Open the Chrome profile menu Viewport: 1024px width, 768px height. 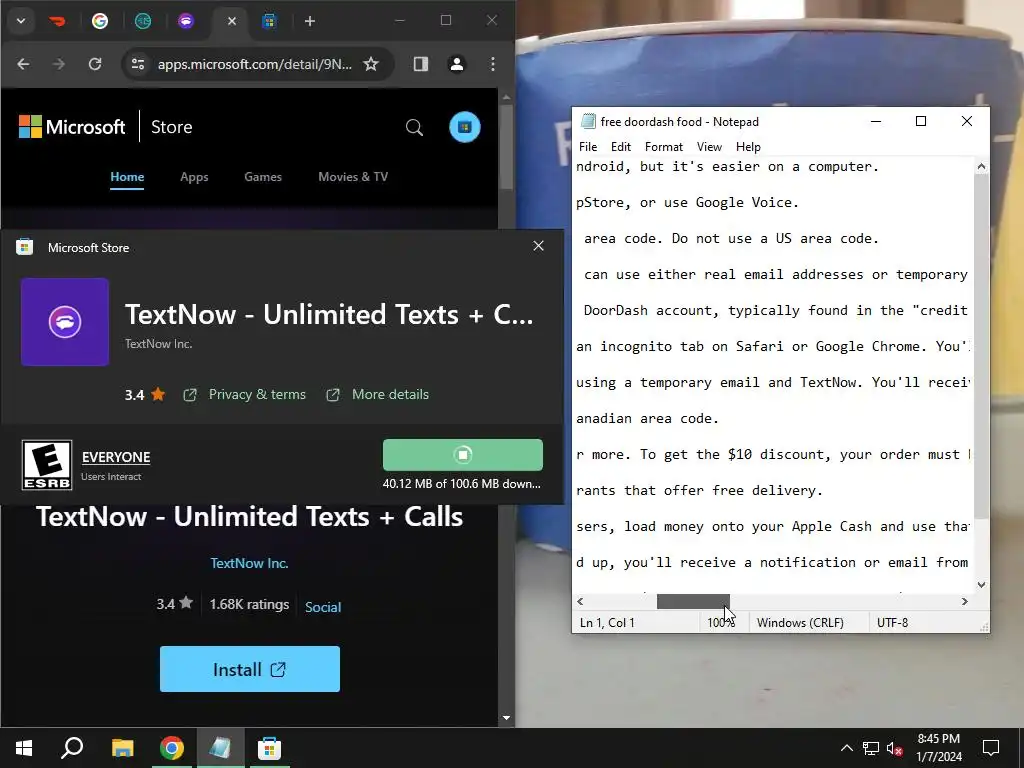pos(456,64)
